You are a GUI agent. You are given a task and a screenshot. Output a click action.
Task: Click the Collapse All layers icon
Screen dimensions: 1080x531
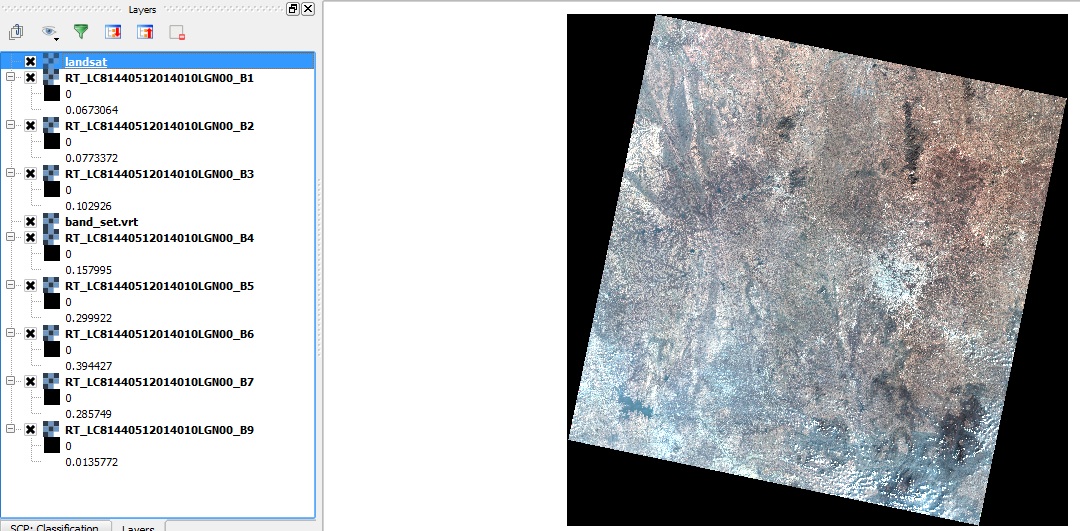(145, 32)
